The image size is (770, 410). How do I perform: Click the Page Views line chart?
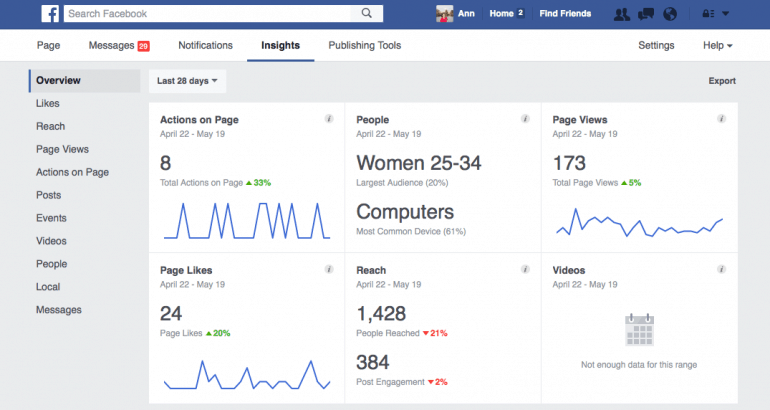tap(639, 222)
